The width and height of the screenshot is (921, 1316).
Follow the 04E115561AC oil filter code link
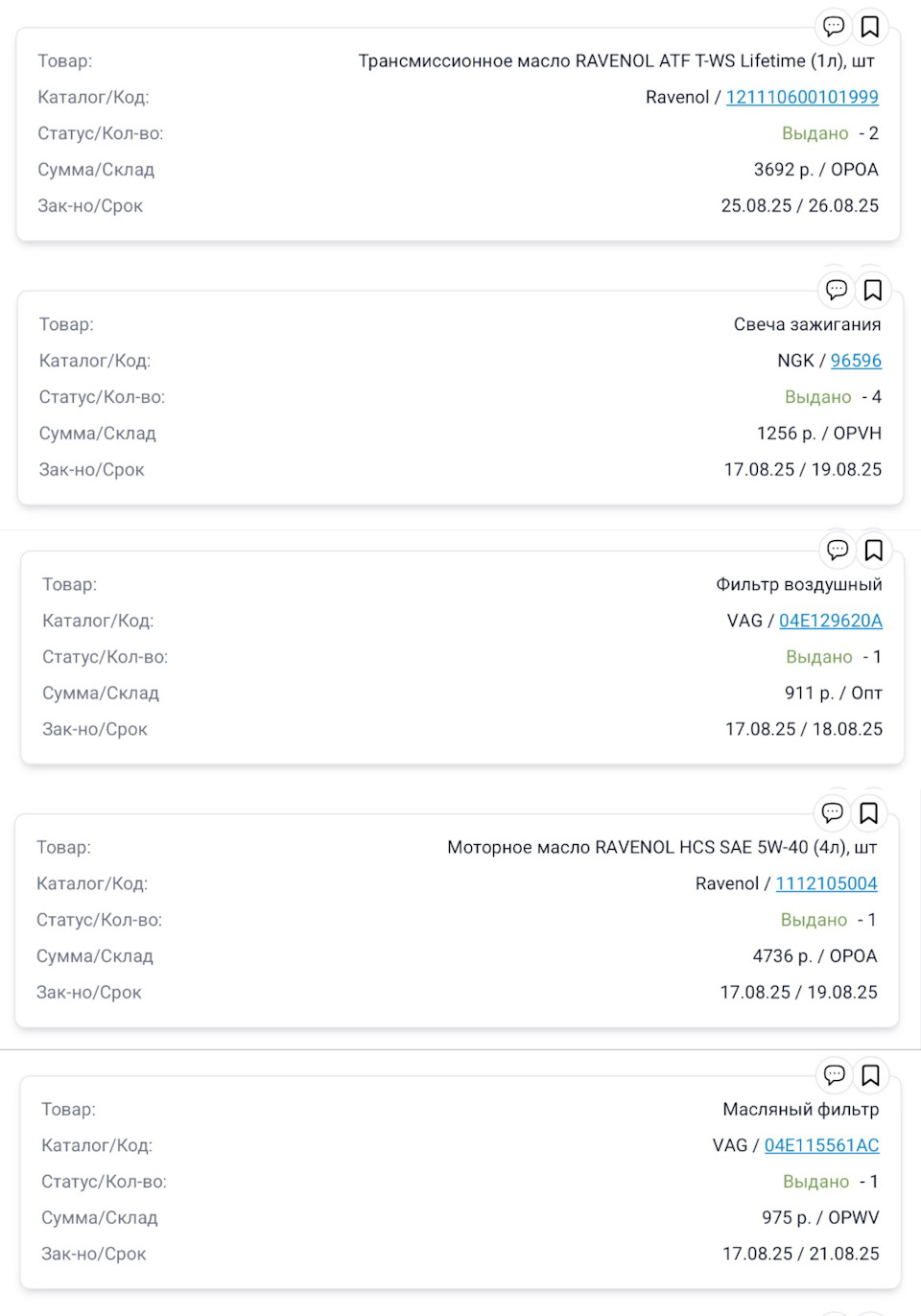click(x=821, y=1145)
